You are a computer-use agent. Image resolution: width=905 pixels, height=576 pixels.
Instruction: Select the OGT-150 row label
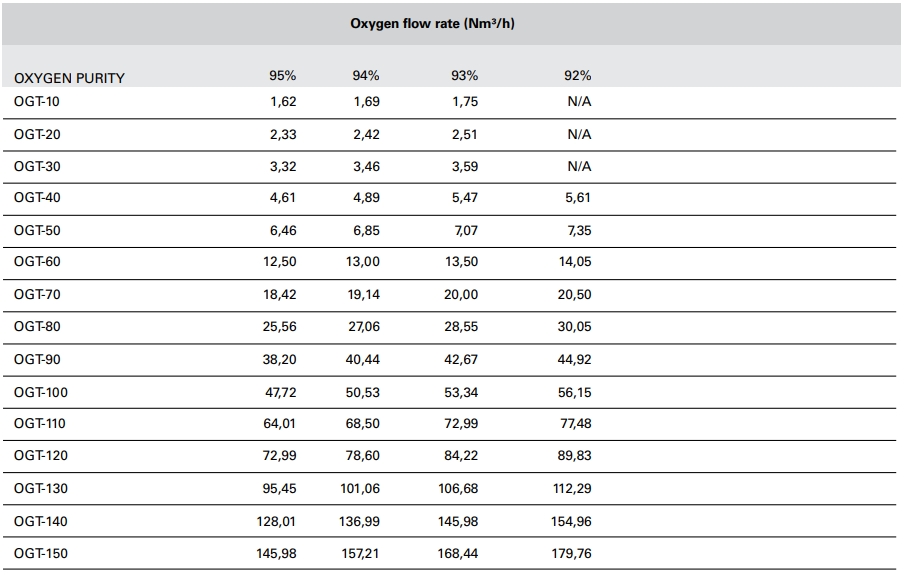pyautogui.click(x=41, y=553)
